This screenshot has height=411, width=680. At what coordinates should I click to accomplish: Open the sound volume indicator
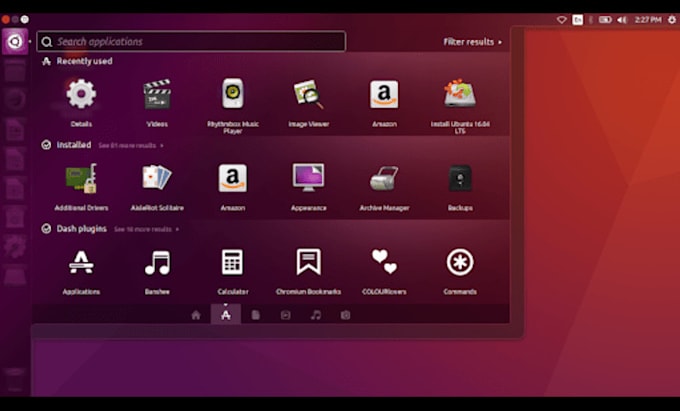point(622,20)
